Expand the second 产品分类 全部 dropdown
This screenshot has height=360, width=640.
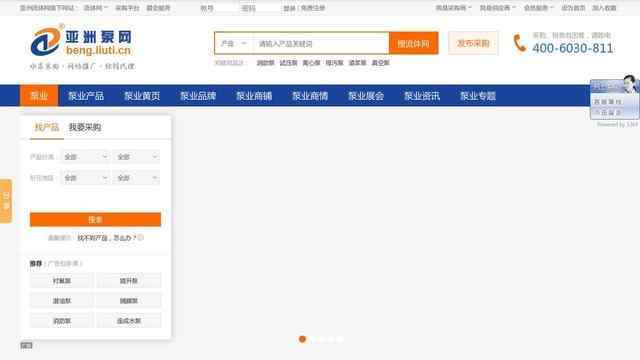tap(136, 157)
